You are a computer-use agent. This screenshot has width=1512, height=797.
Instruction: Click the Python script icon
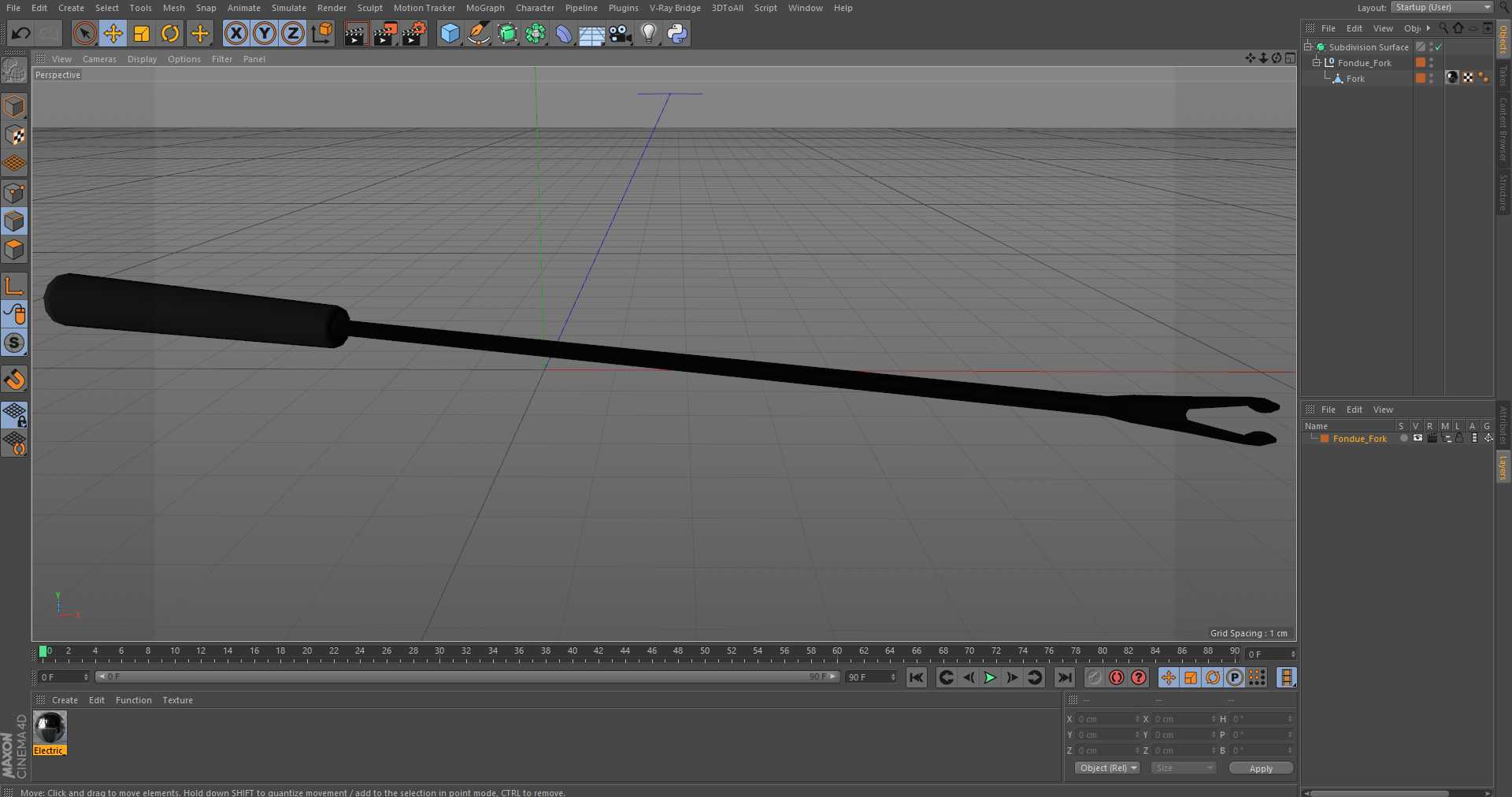tap(677, 33)
